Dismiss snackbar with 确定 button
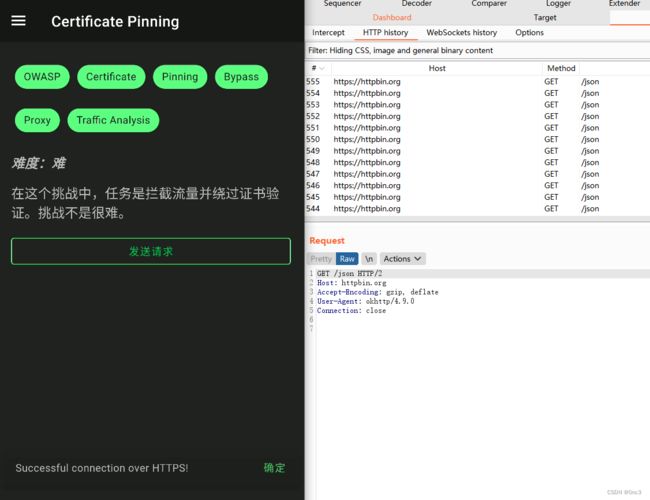Image resolution: width=650 pixels, height=500 pixels. tap(274, 468)
